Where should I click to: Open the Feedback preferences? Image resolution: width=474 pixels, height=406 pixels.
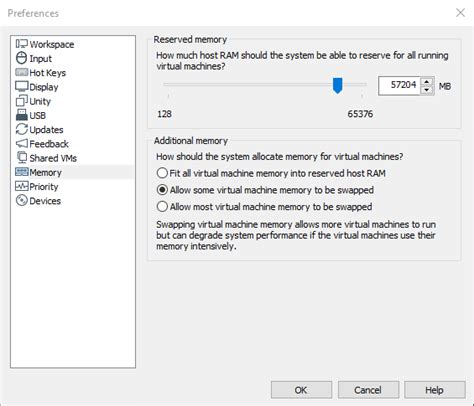[x=49, y=144]
